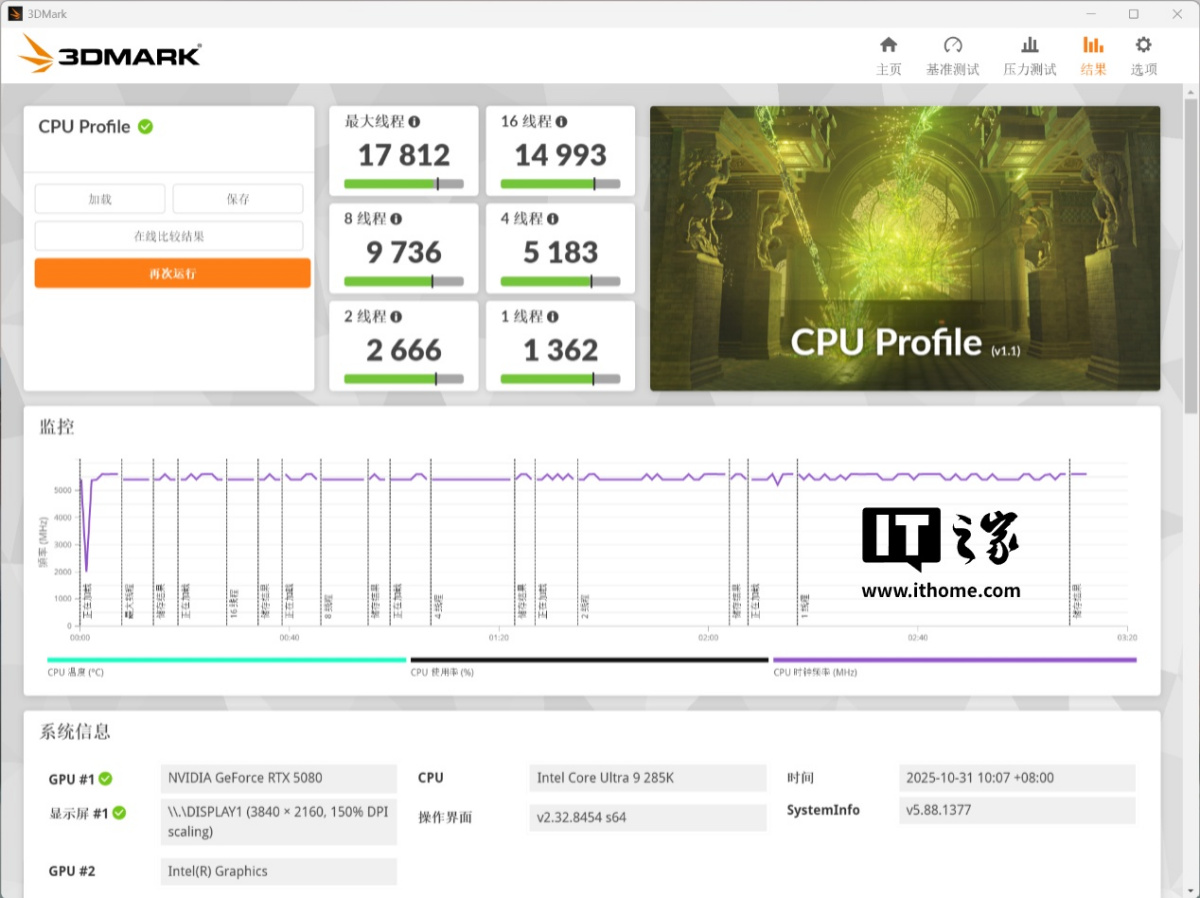
Task: Click info icon next to 2 线程
Action: [396, 317]
